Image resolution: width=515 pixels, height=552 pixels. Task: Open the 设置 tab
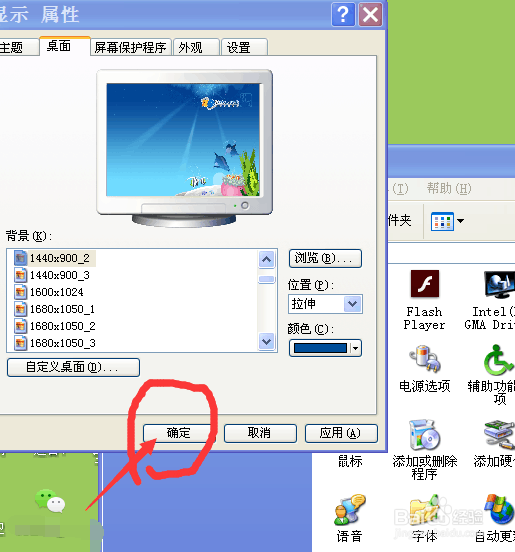coord(244,47)
